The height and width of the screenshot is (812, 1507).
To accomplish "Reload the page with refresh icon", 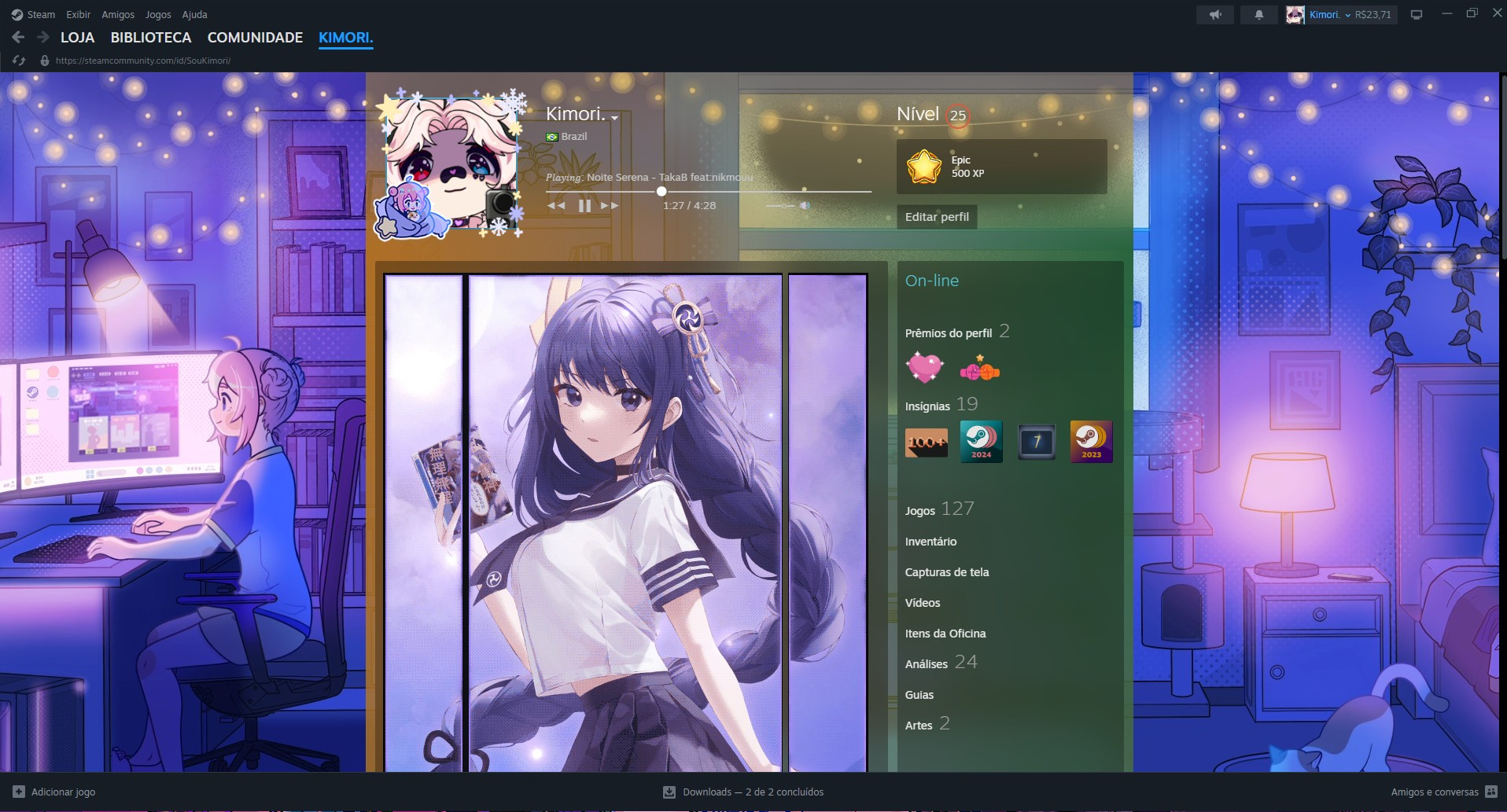I will tap(19, 60).
